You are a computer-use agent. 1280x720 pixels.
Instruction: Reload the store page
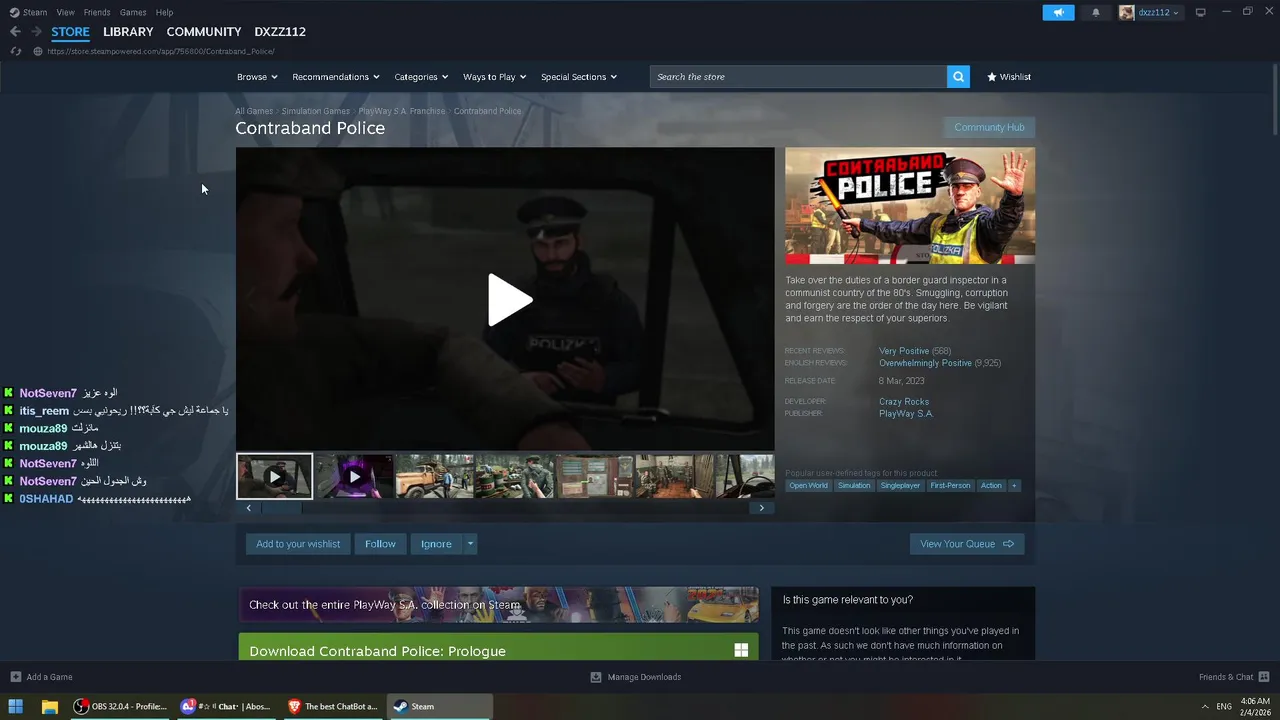point(15,51)
